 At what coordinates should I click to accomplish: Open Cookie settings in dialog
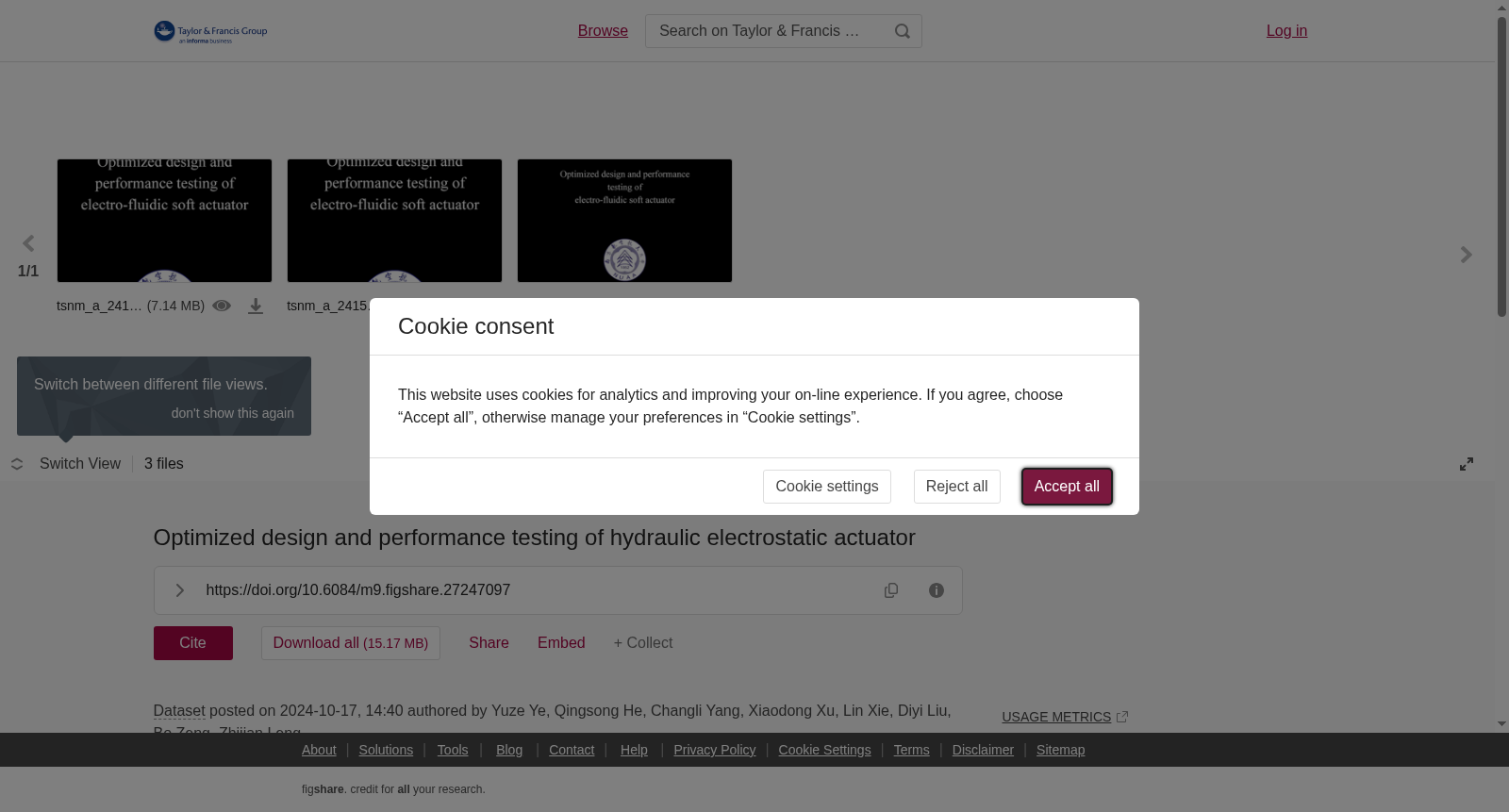point(827,487)
